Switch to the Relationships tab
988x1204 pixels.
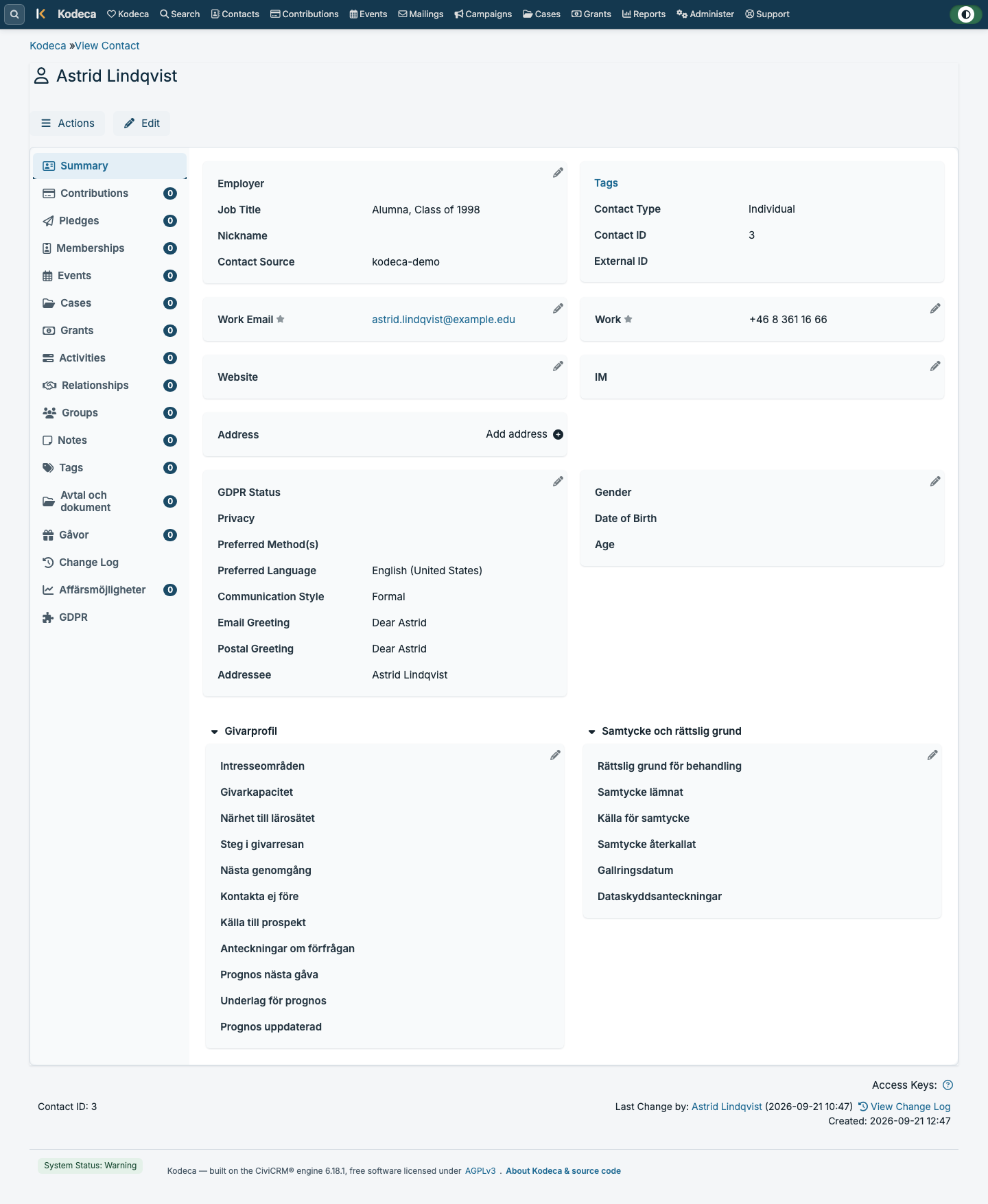110,386
